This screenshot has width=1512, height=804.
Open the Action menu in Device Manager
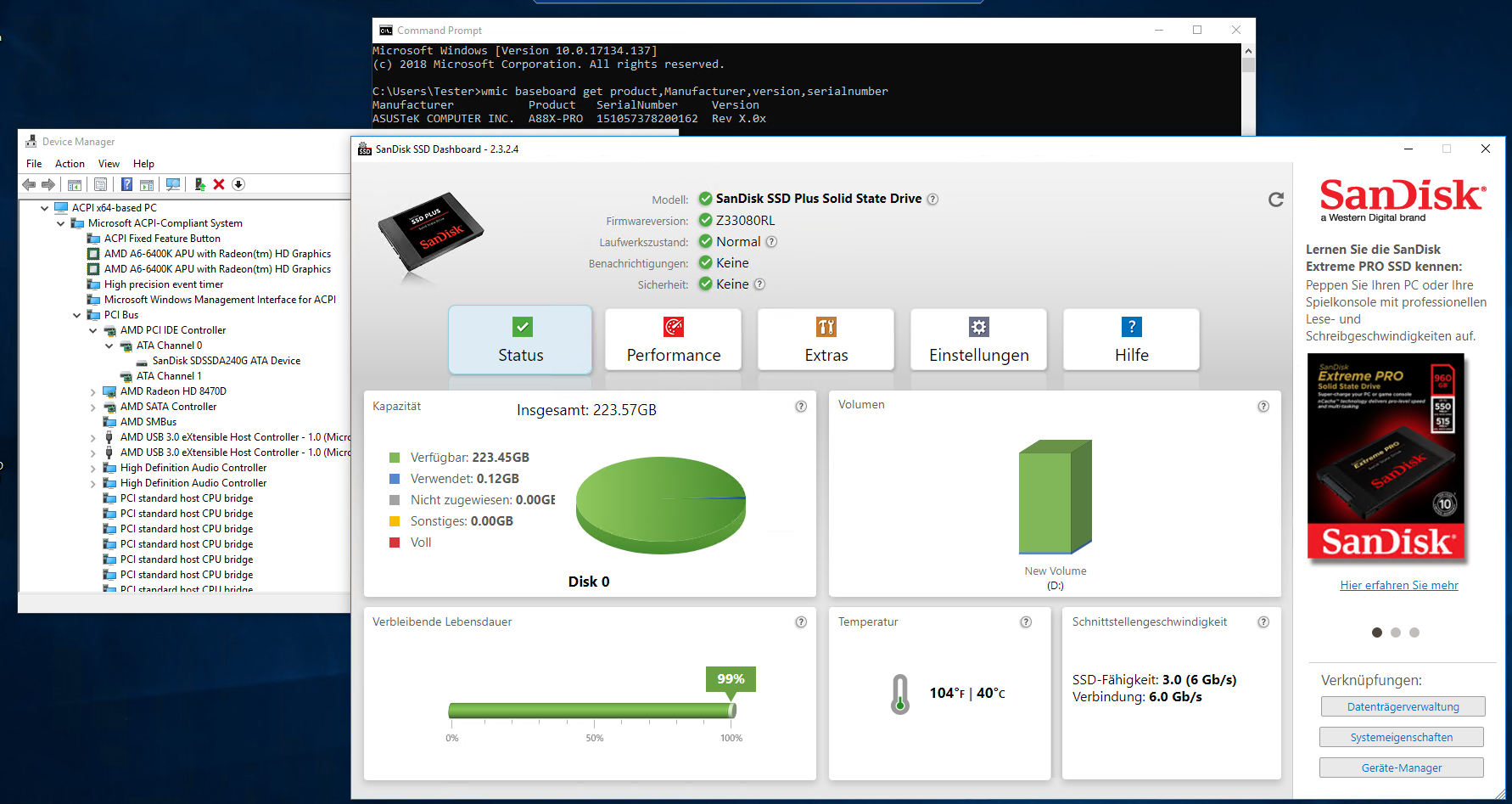point(70,164)
